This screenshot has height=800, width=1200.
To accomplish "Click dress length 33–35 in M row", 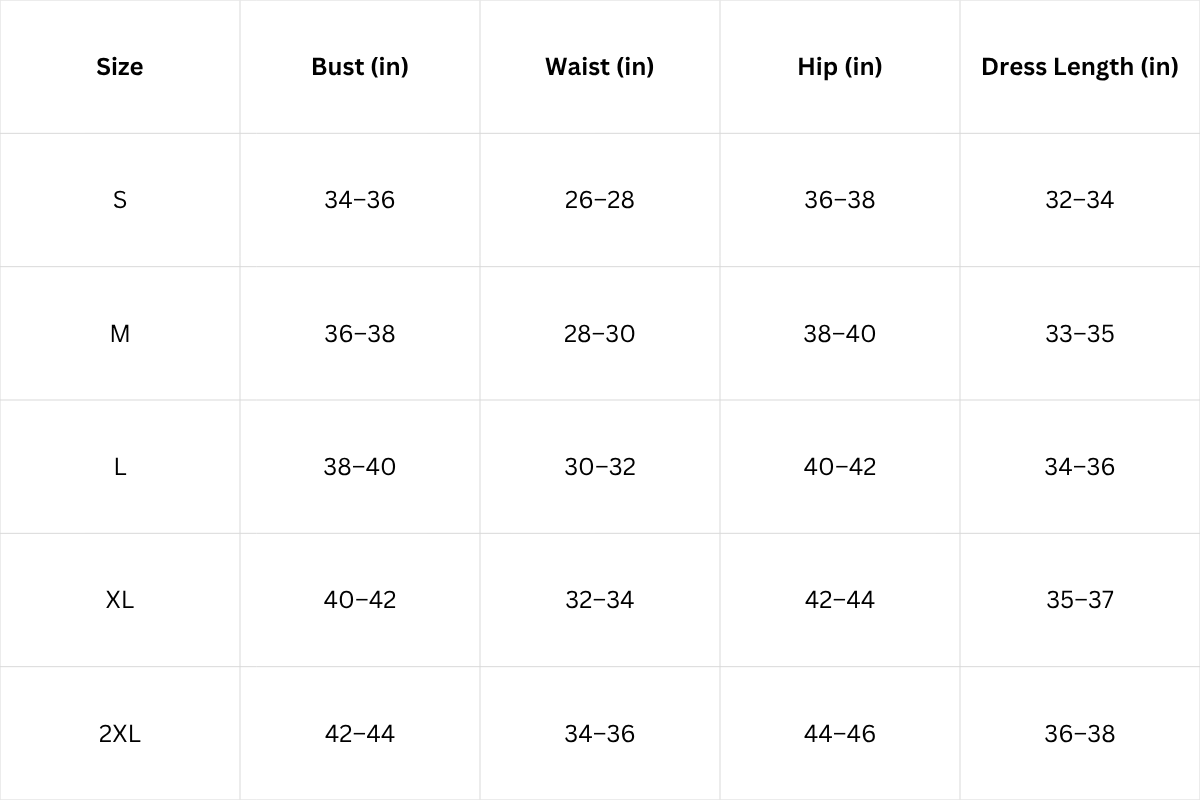I will [1079, 334].
